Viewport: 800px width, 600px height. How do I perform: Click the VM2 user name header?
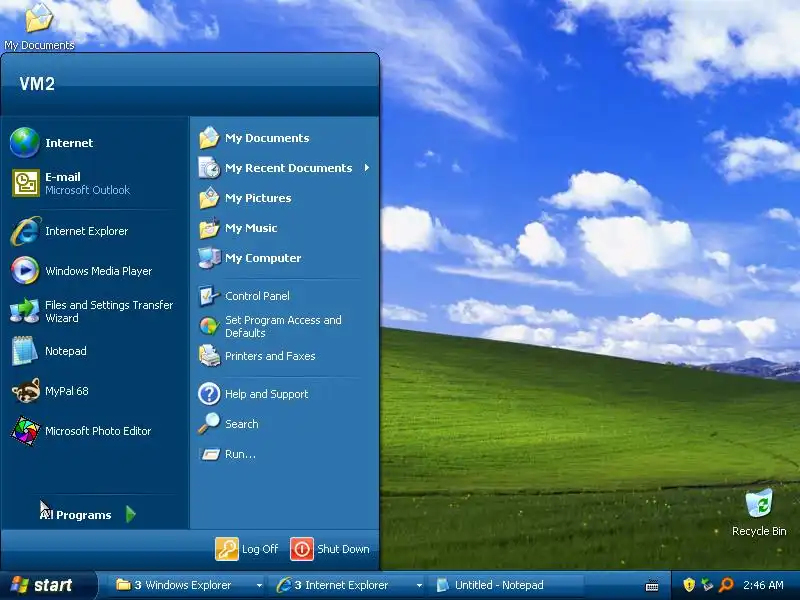[37, 83]
